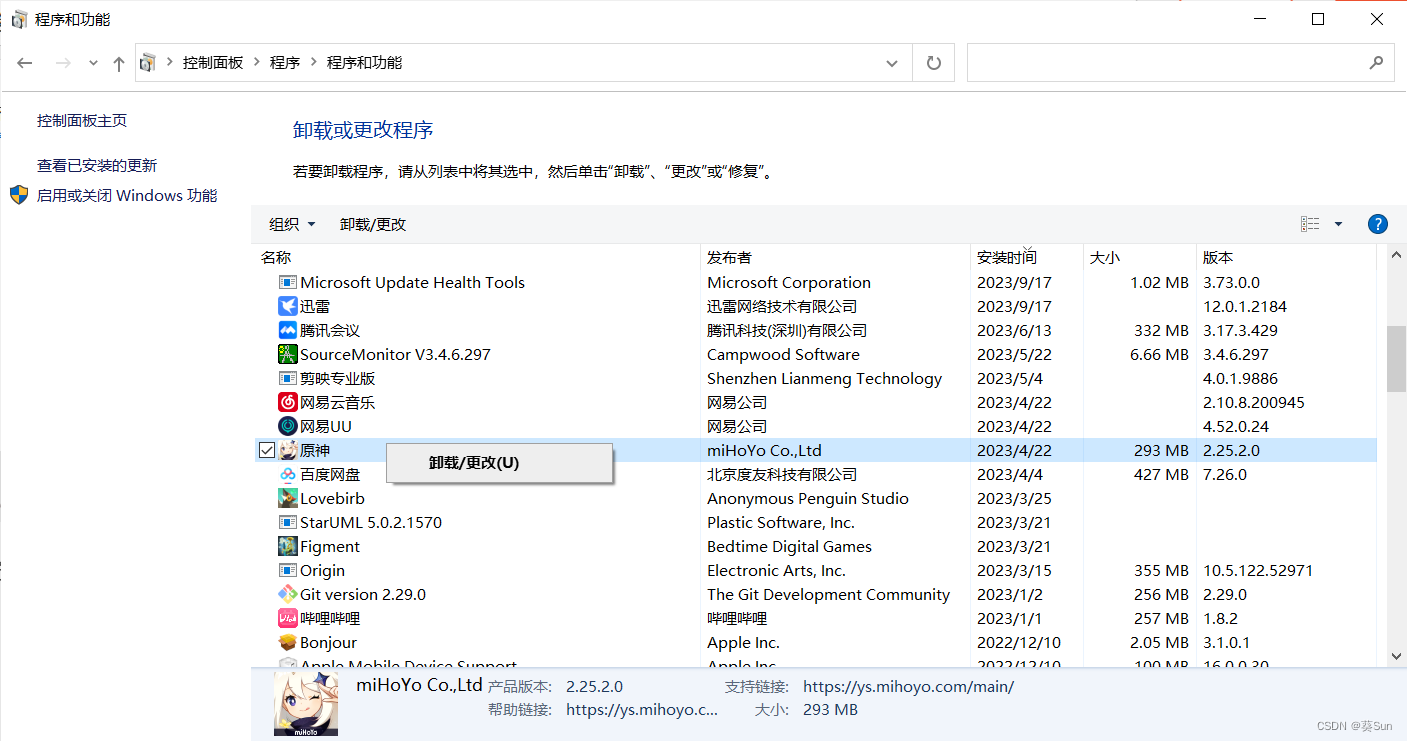
Task: Open 查看已安装的更新 link
Action: [x=97, y=166]
